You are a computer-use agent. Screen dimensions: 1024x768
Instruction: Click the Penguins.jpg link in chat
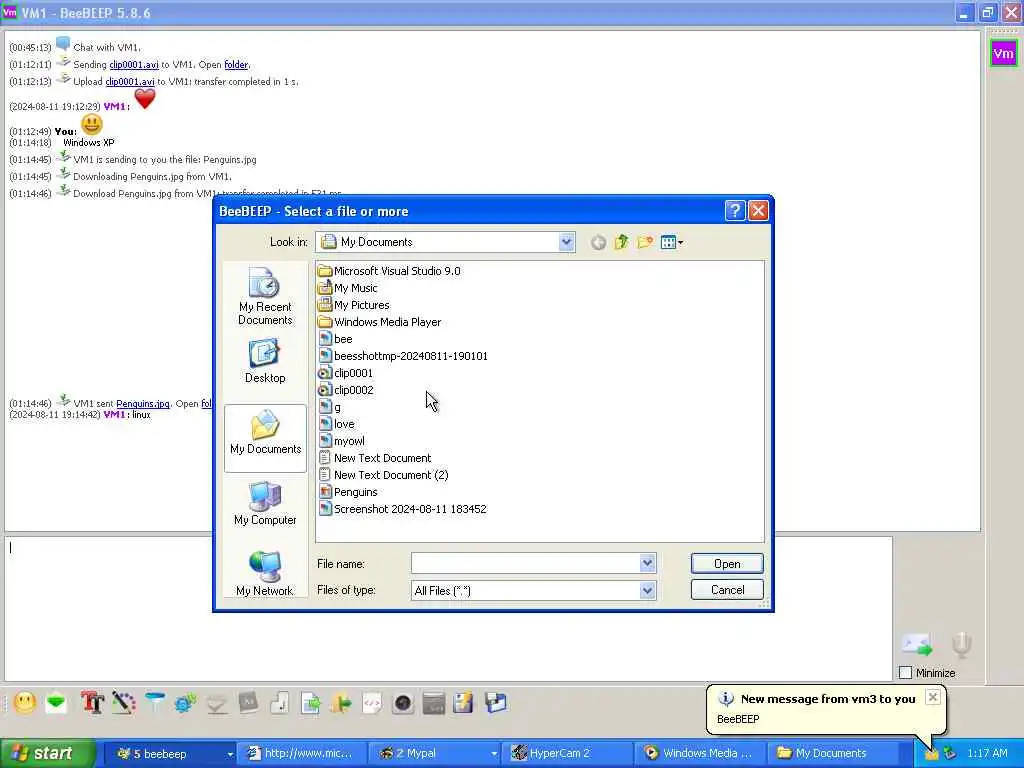point(142,404)
